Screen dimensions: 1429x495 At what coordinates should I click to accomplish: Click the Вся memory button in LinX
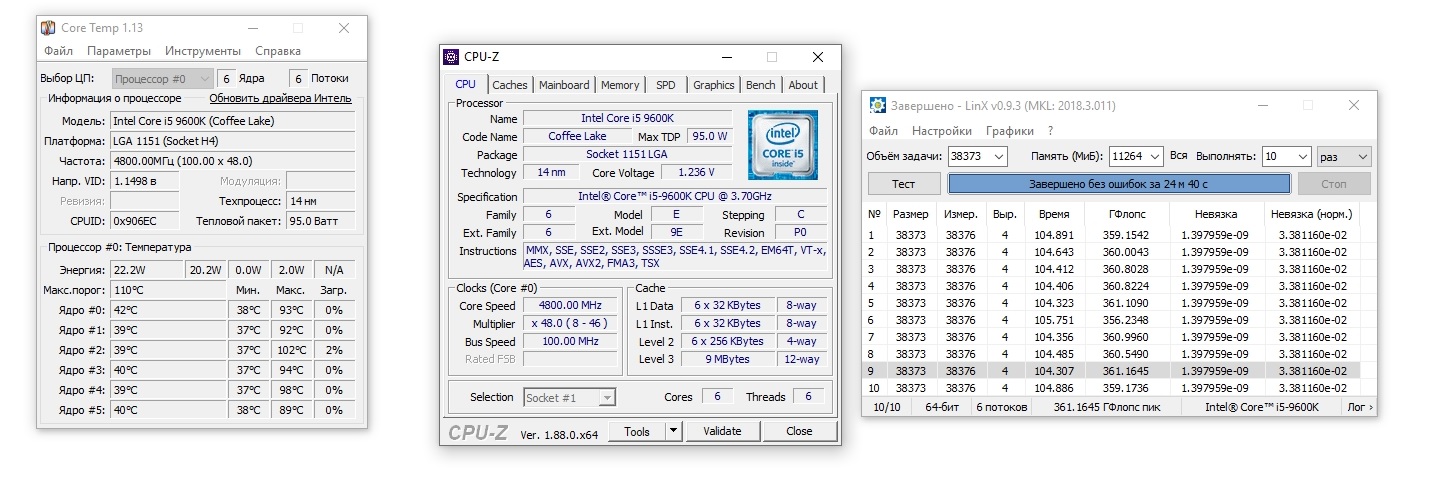(1178, 156)
